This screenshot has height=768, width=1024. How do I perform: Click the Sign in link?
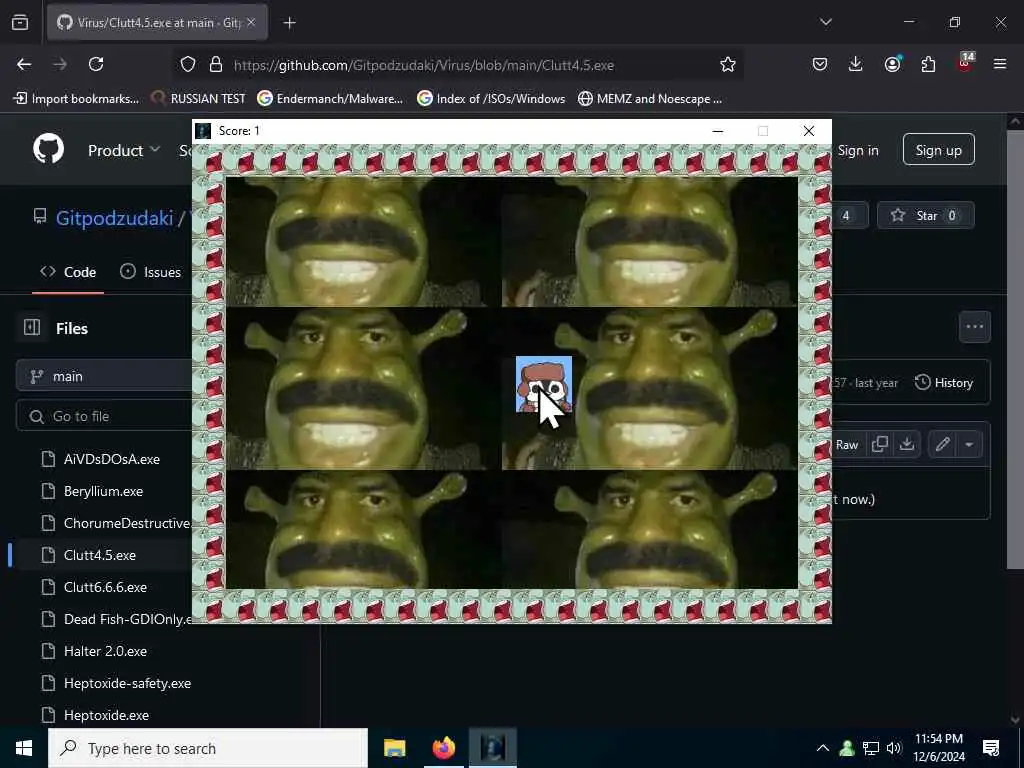pos(857,150)
